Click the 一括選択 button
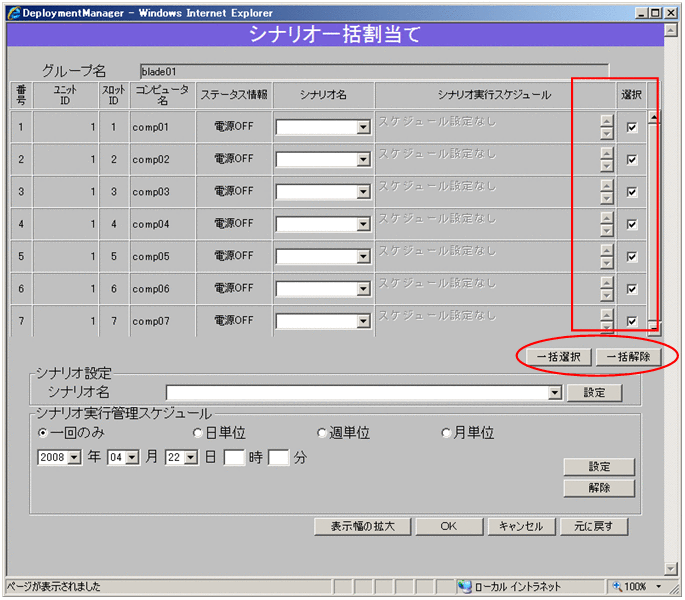685x600 pixels. pos(558,357)
